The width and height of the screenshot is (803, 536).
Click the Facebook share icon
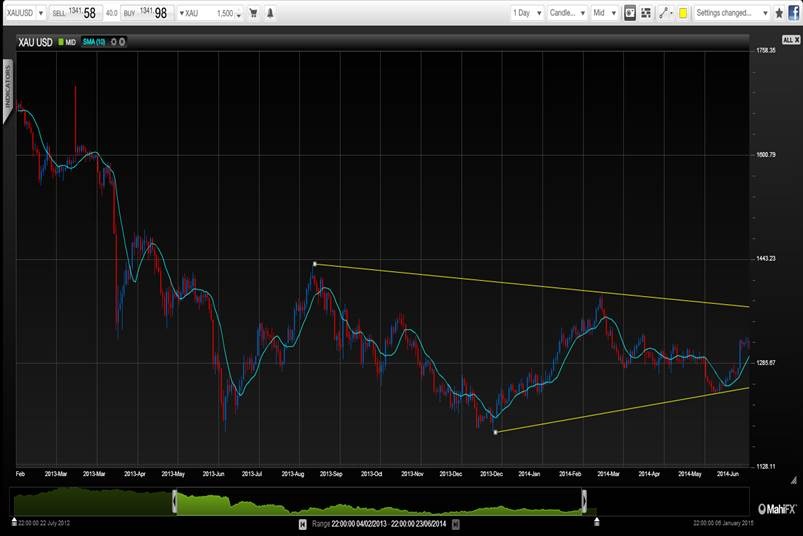(793, 14)
